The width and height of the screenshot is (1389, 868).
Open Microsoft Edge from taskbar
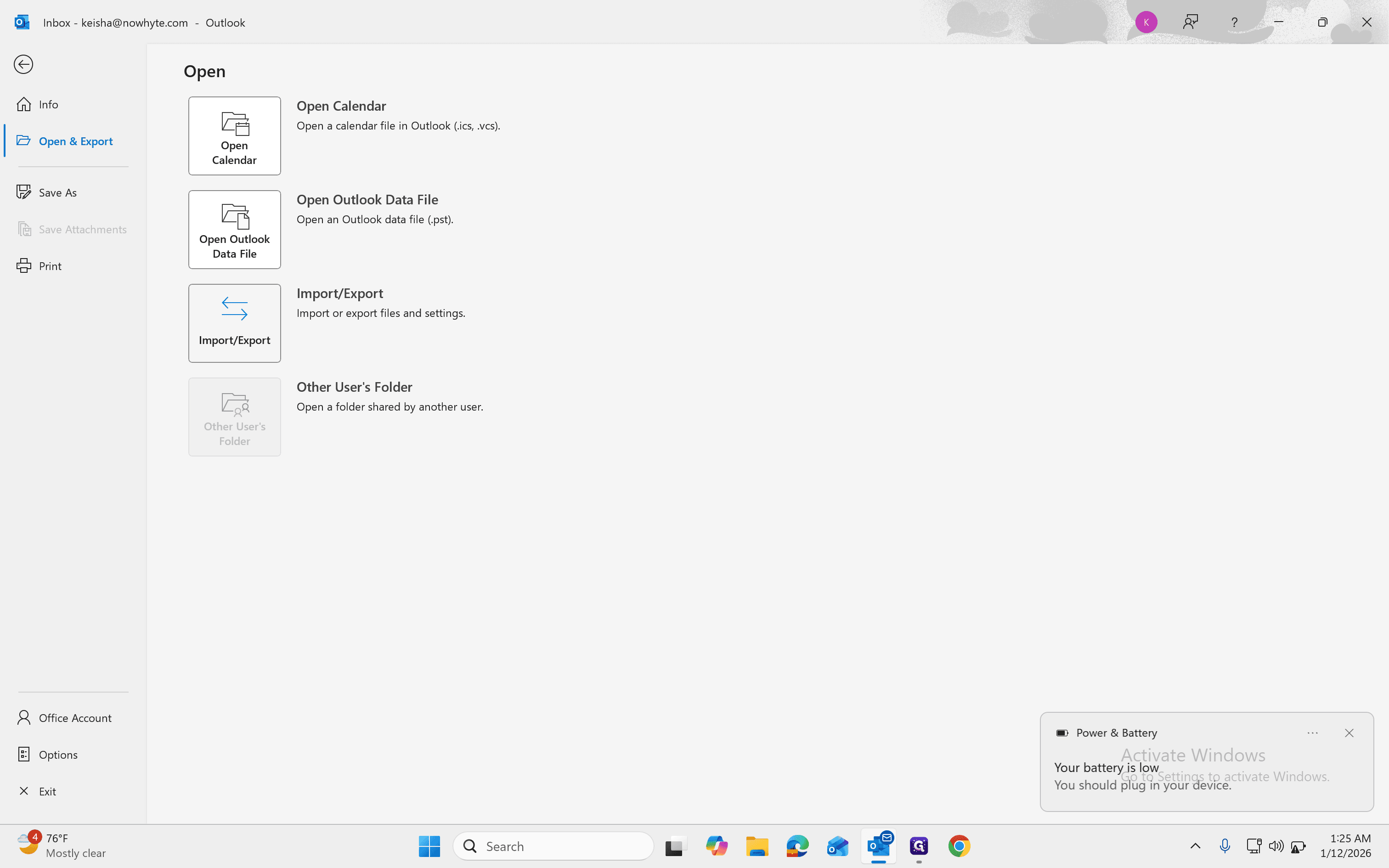(x=797, y=846)
